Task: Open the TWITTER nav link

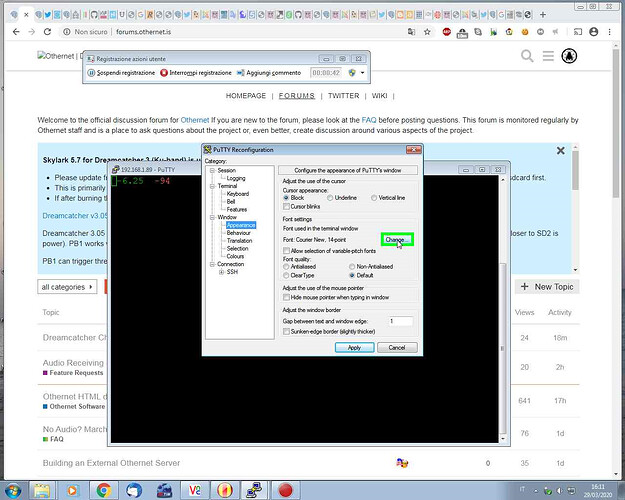Action: [344, 96]
